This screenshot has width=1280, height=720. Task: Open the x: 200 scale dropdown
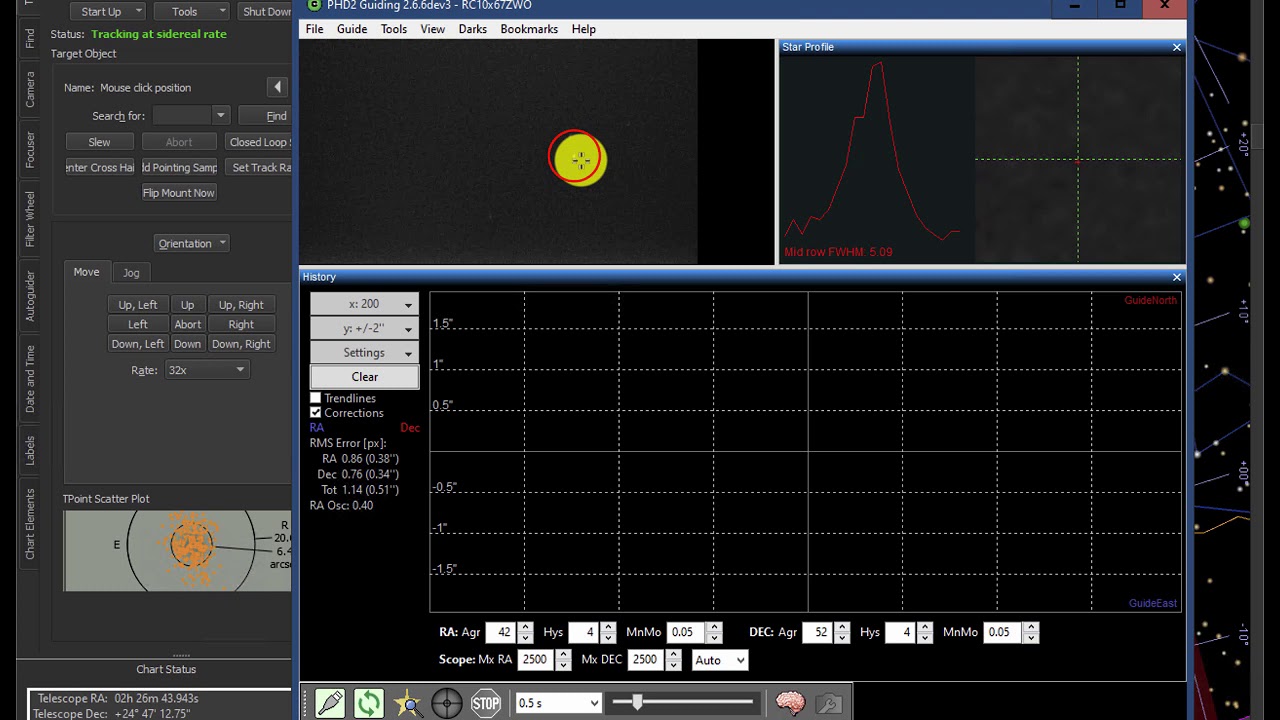(364, 304)
